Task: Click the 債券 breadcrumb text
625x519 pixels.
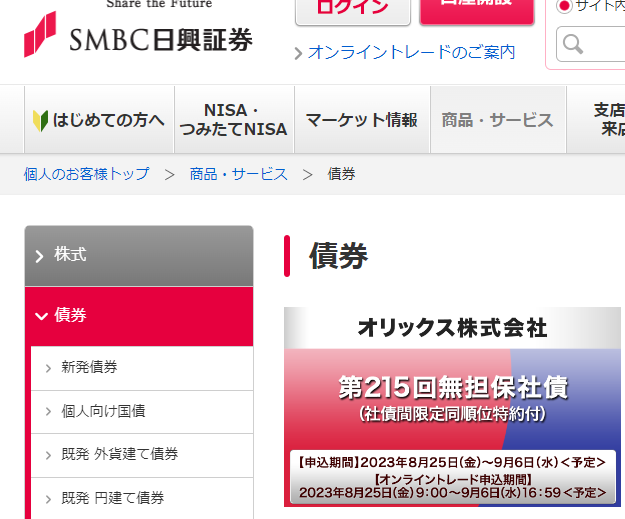Action: pos(341,174)
